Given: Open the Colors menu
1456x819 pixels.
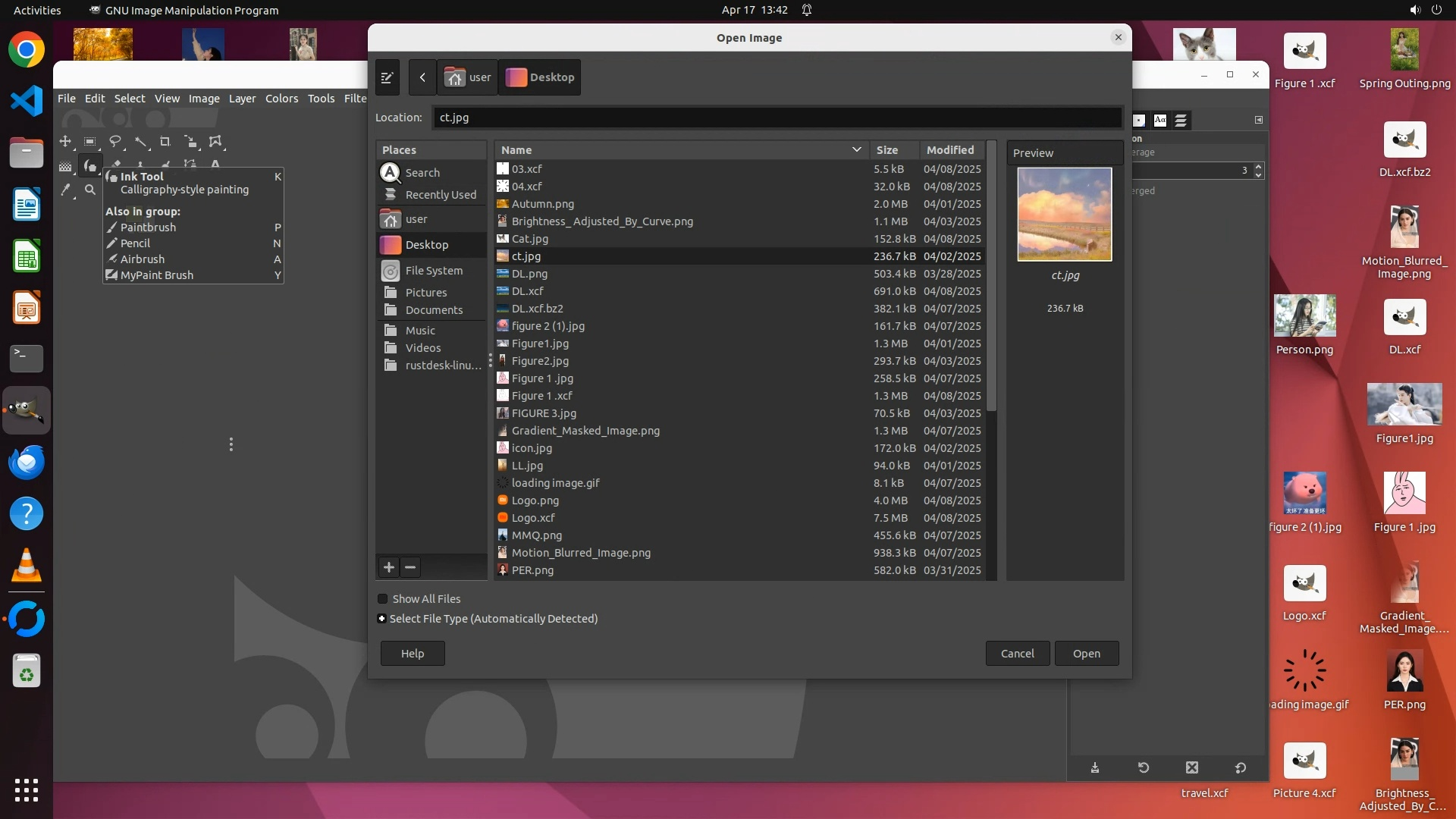Looking at the screenshot, I should (281, 99).
